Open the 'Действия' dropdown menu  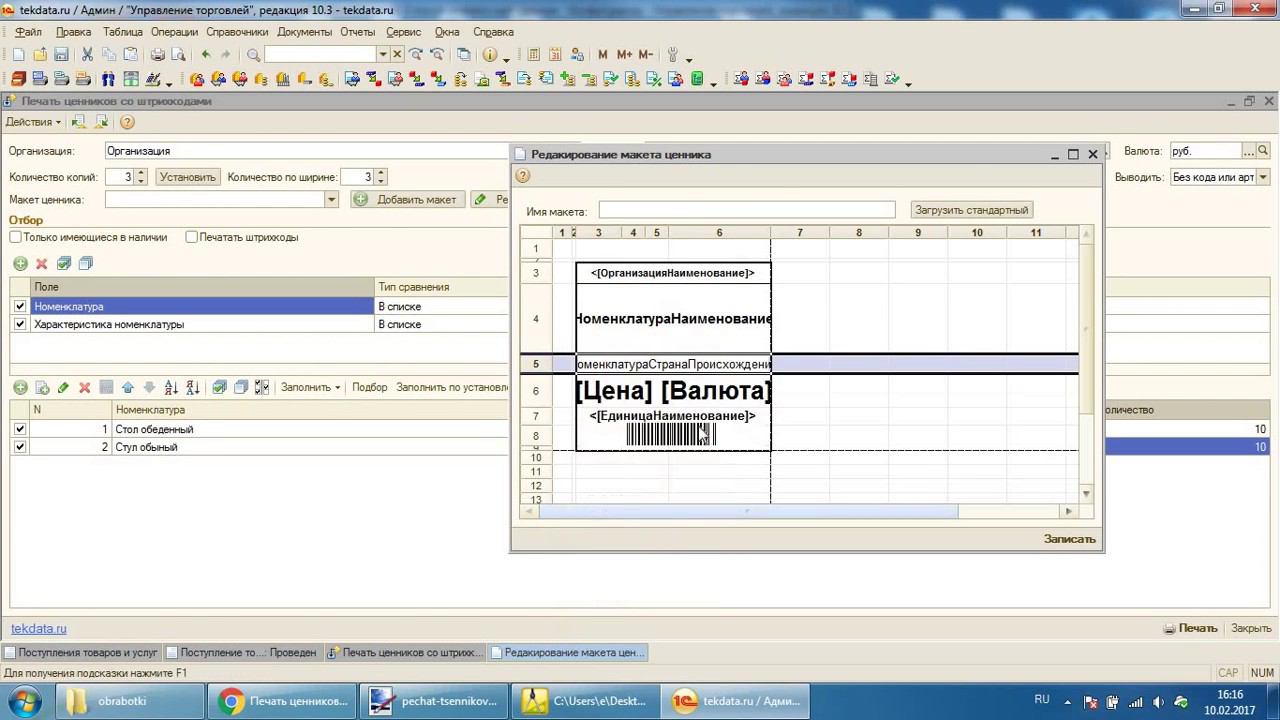pyautogui.click(x=33, y=122)
